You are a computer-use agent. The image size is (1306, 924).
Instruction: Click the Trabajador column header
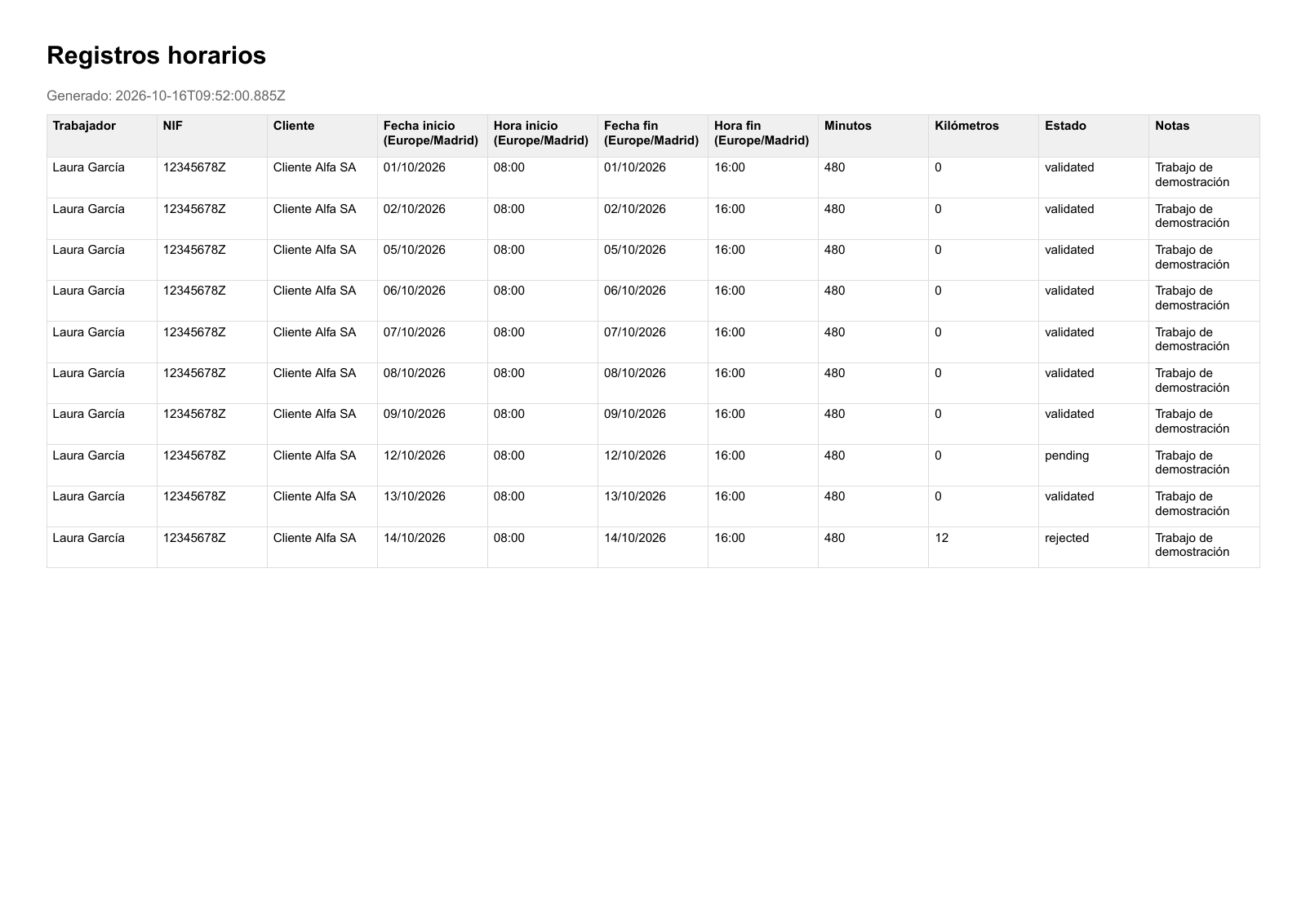[x=102, y=135]
